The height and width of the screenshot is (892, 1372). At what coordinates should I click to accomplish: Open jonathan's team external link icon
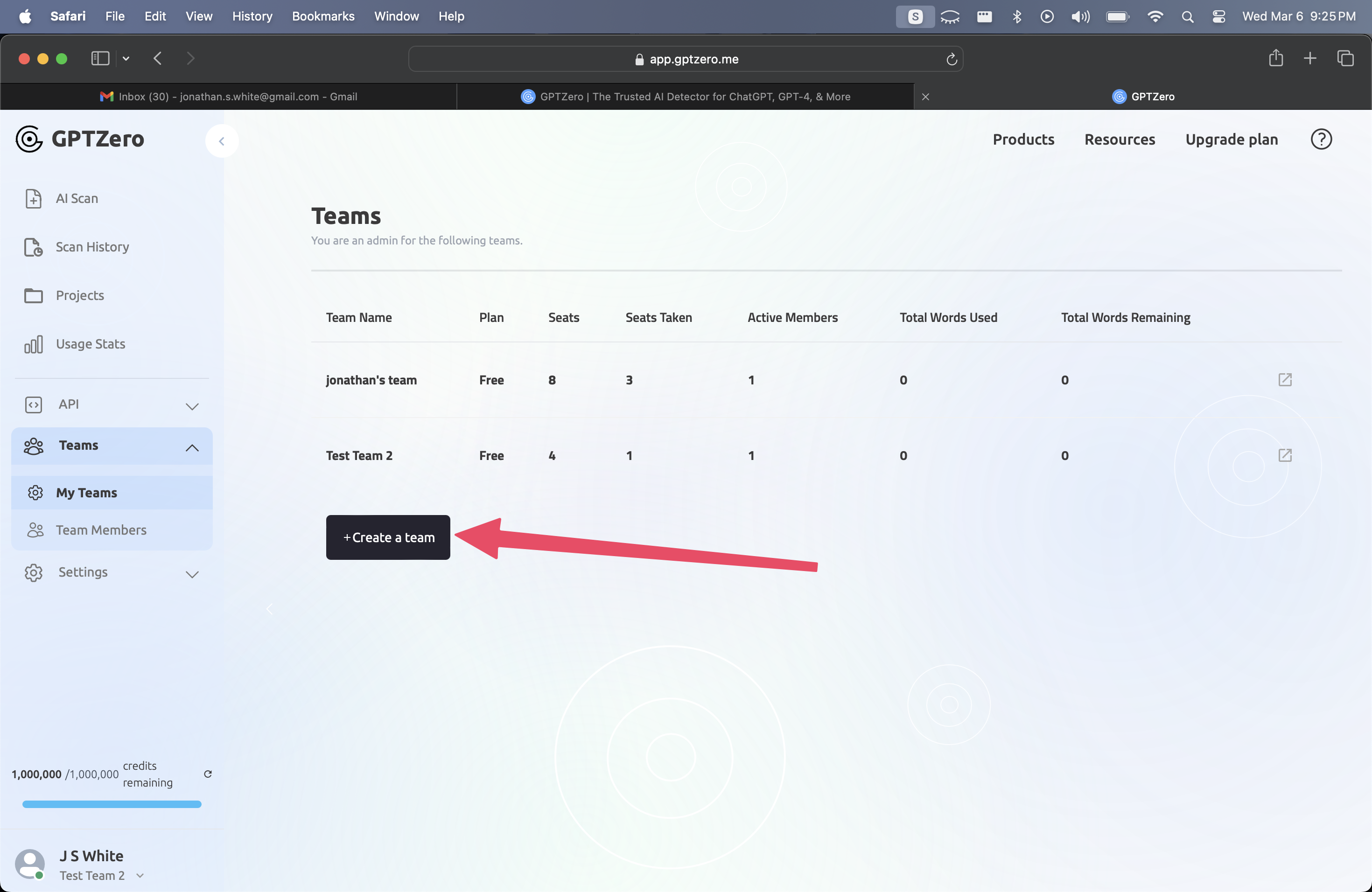point(1285,380)
